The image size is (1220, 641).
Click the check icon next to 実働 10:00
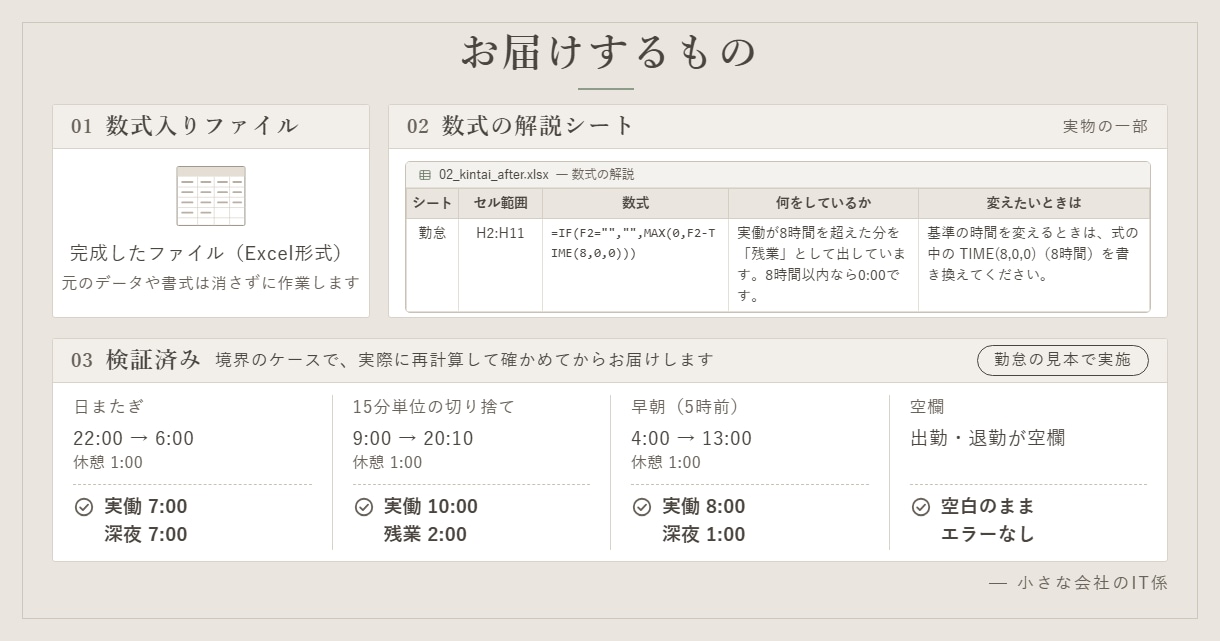(364, 507)
